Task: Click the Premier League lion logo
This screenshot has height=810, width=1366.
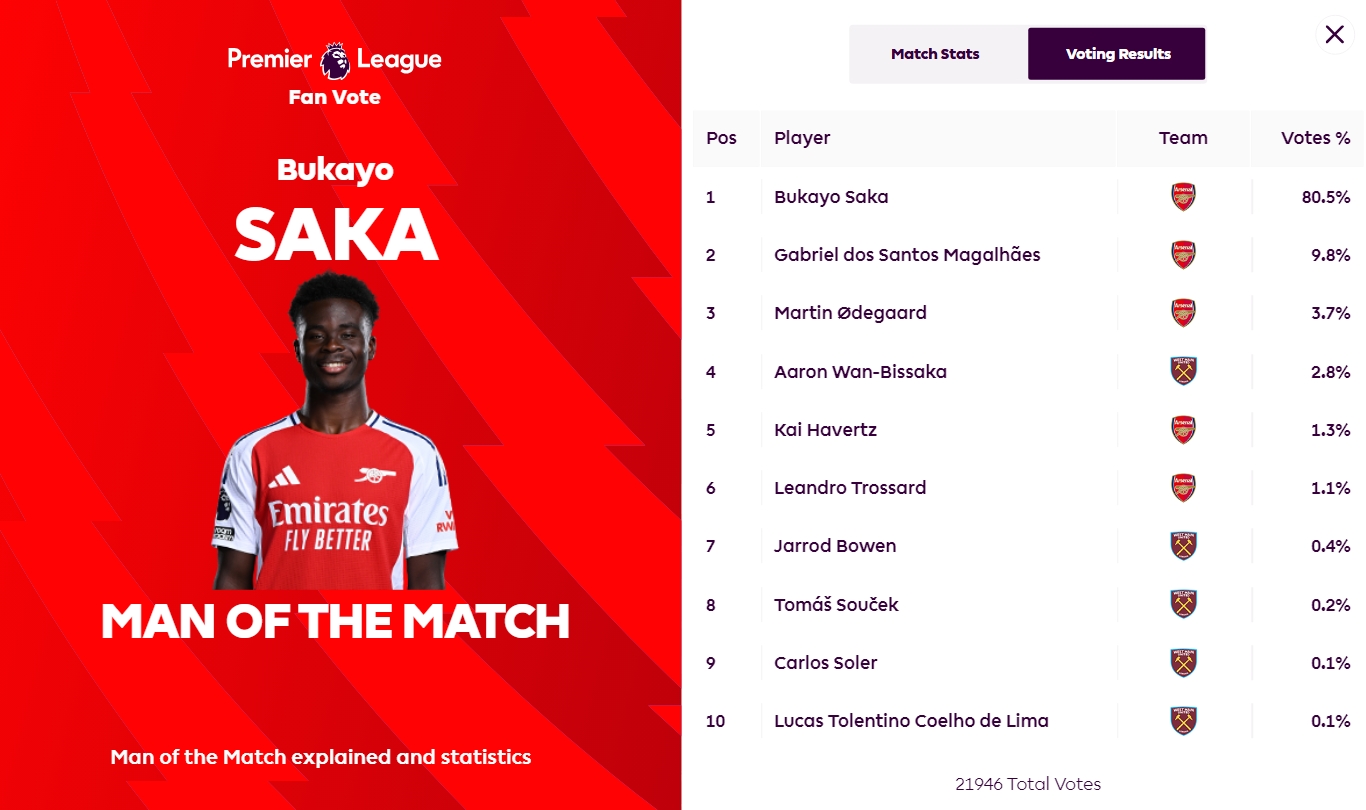Action: 335,61
